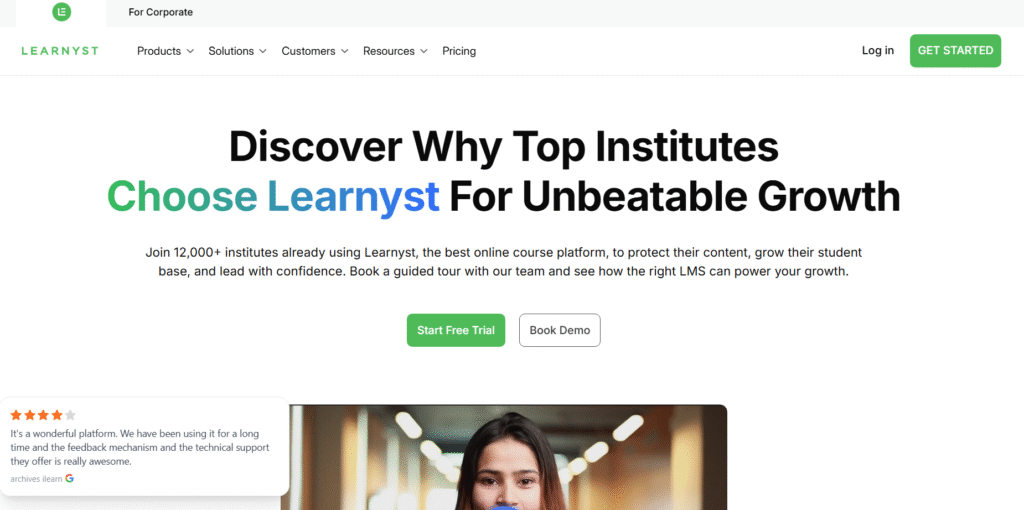Click the first orange review star
The width and height of the screenshot is (1024, 510).
(16, 415)
